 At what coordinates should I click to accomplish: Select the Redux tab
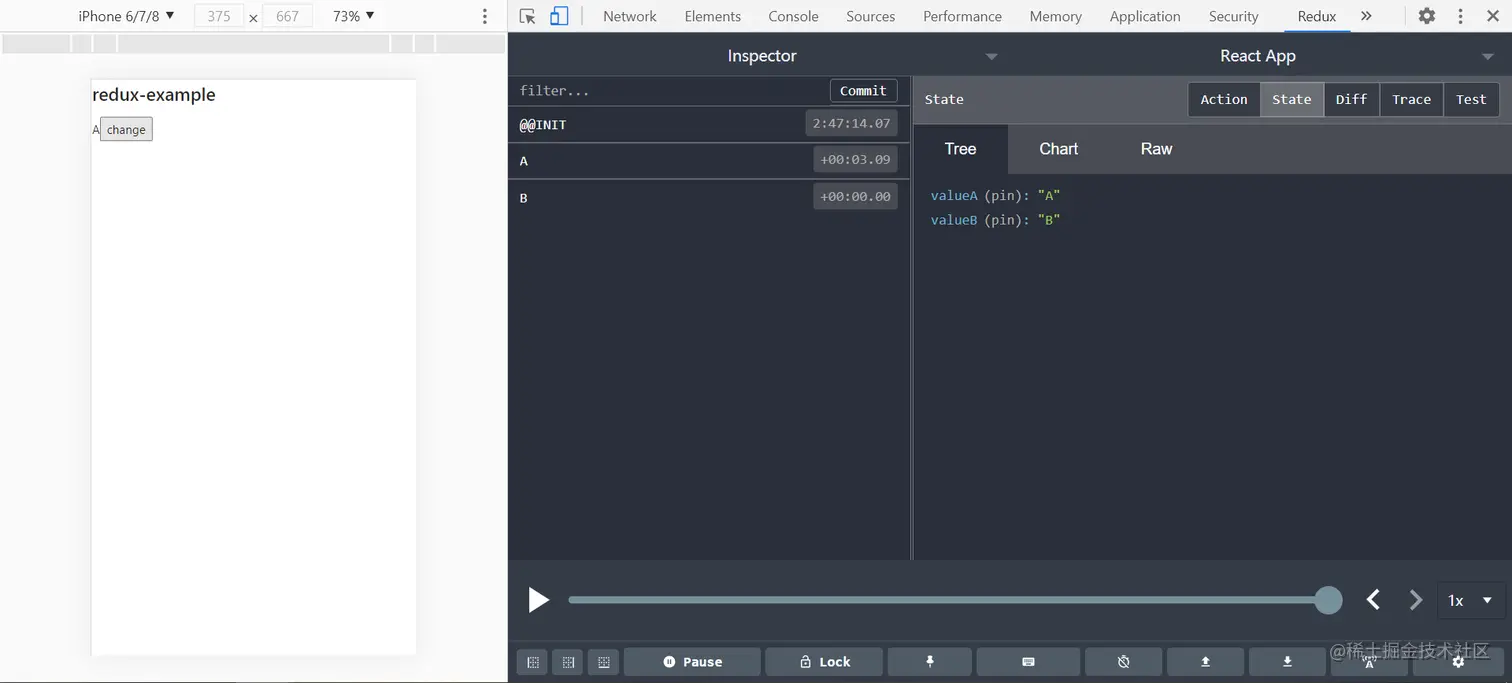point(1317,16)
